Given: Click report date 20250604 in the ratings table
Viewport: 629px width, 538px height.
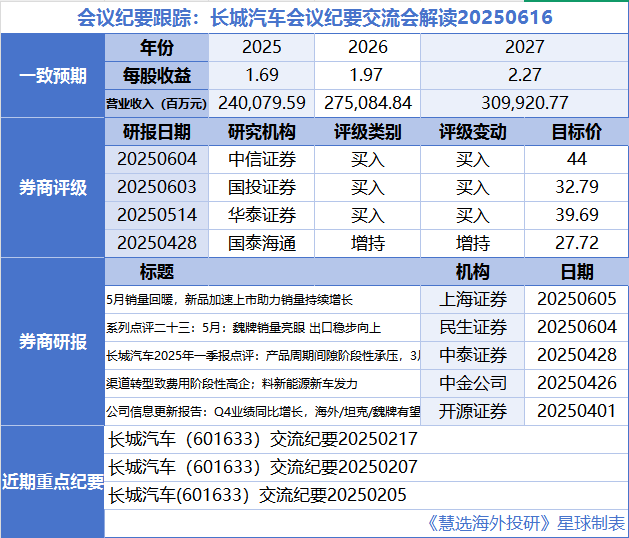Looking at the screenshot, I should tap(157, 159).
